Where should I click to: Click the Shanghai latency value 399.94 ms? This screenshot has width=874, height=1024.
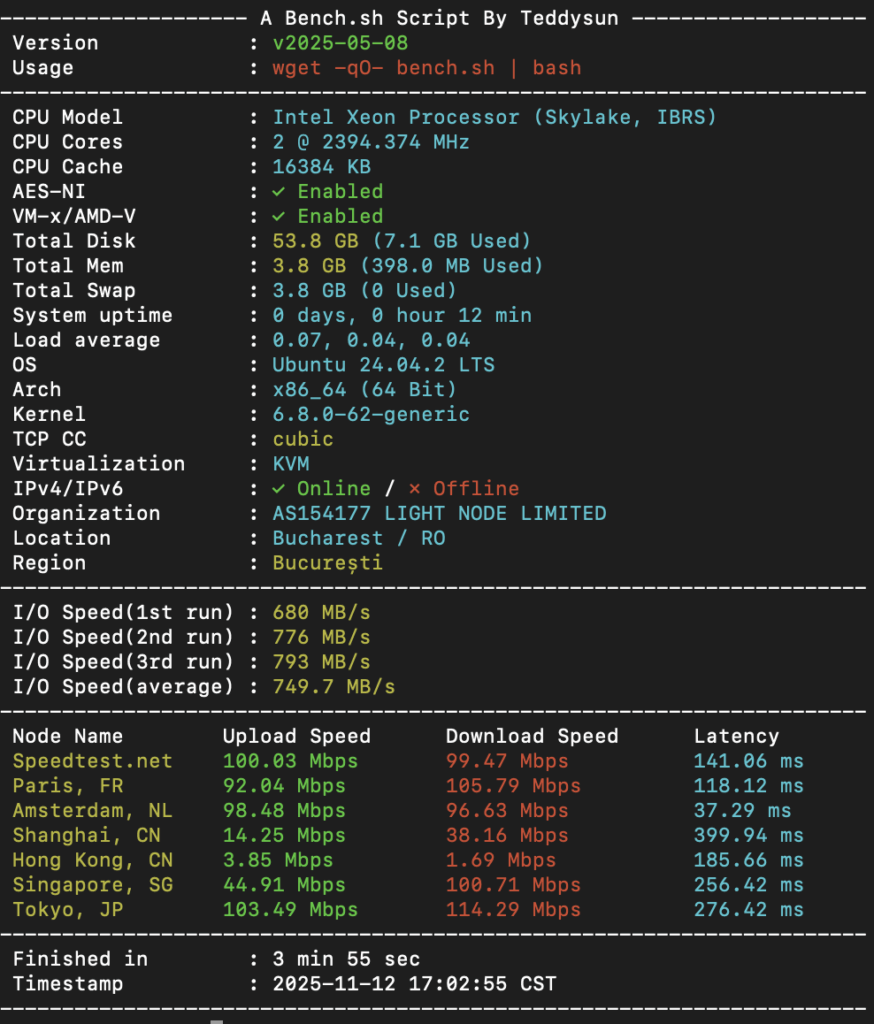click(748, 836)
